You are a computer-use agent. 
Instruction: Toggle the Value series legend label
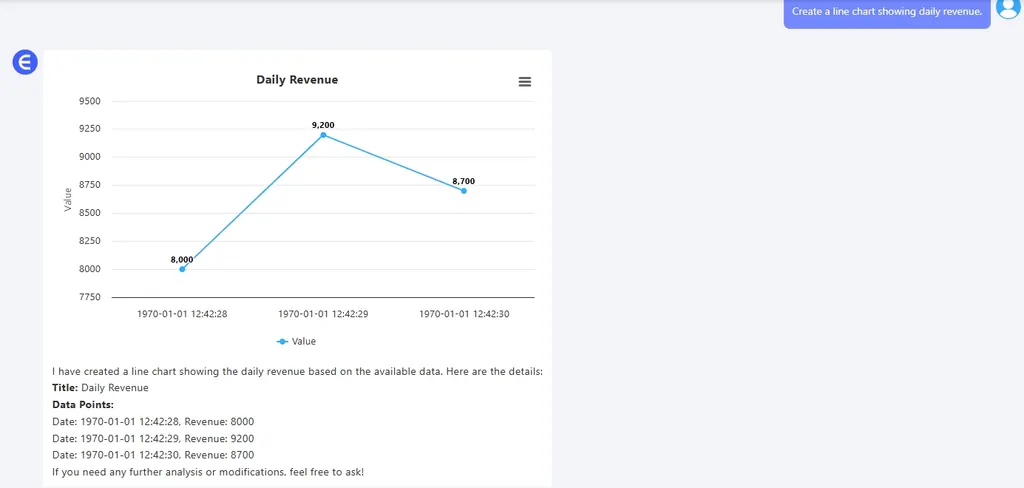(303, 342)
